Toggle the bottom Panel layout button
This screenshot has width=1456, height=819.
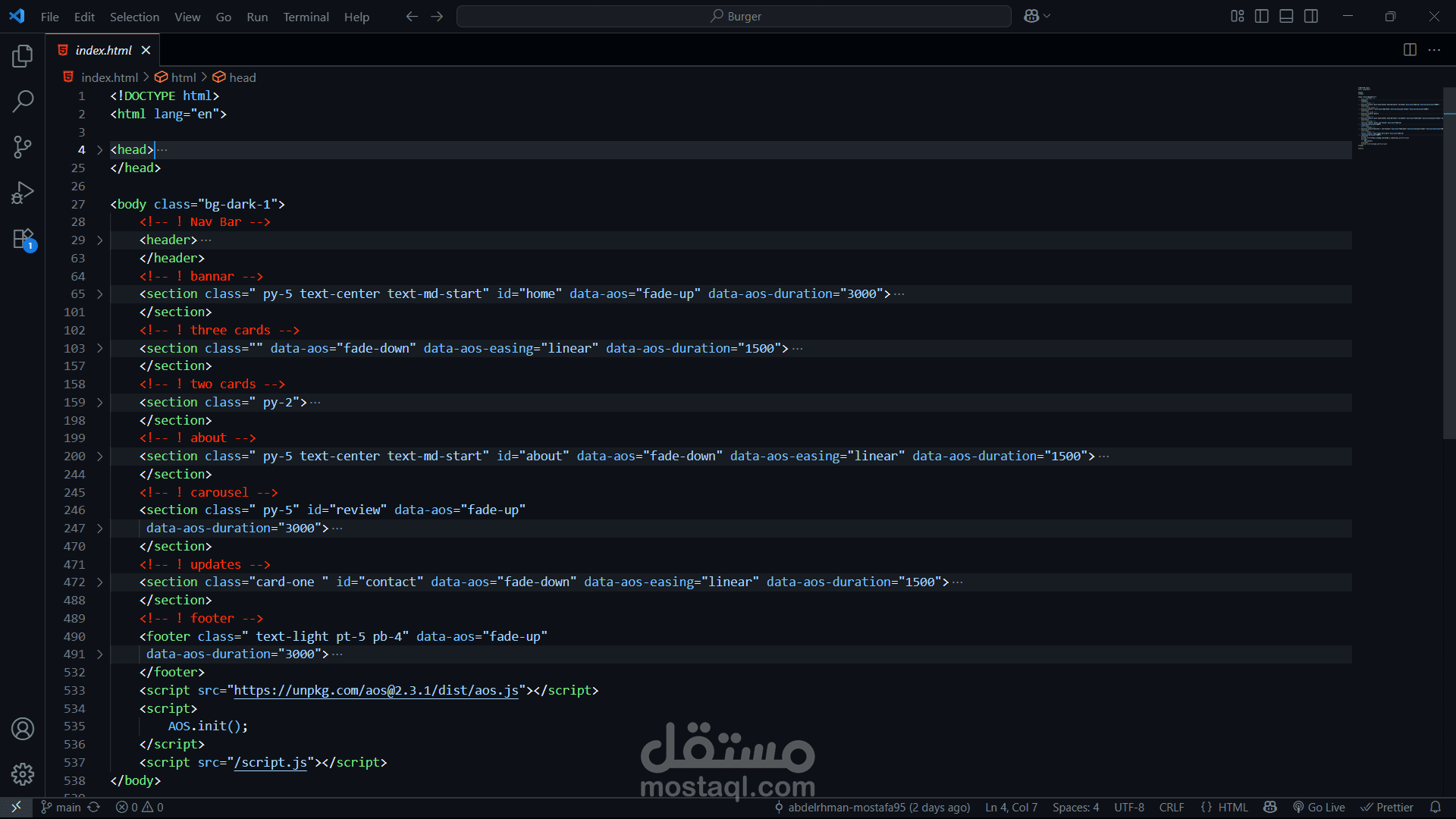click(x=1286, y=16)
